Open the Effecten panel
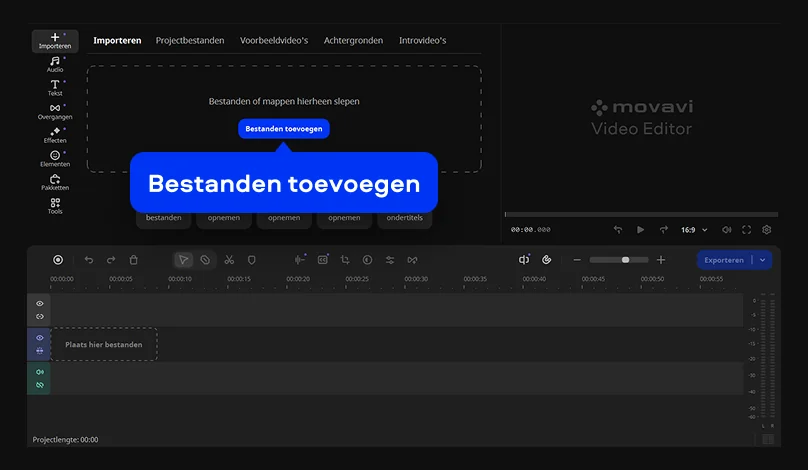 (55, 135)
